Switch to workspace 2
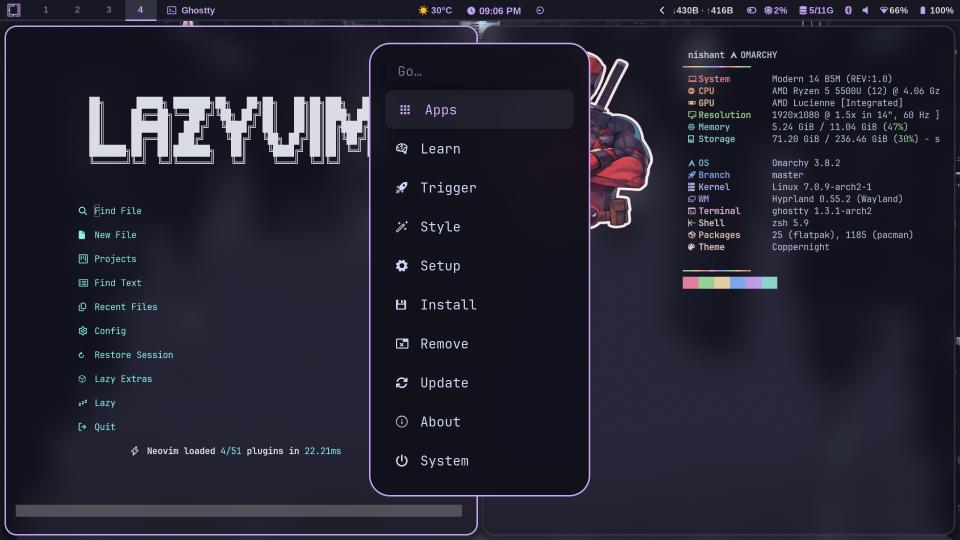Screen dimensions: 960x540 click(x=77, y=10)
